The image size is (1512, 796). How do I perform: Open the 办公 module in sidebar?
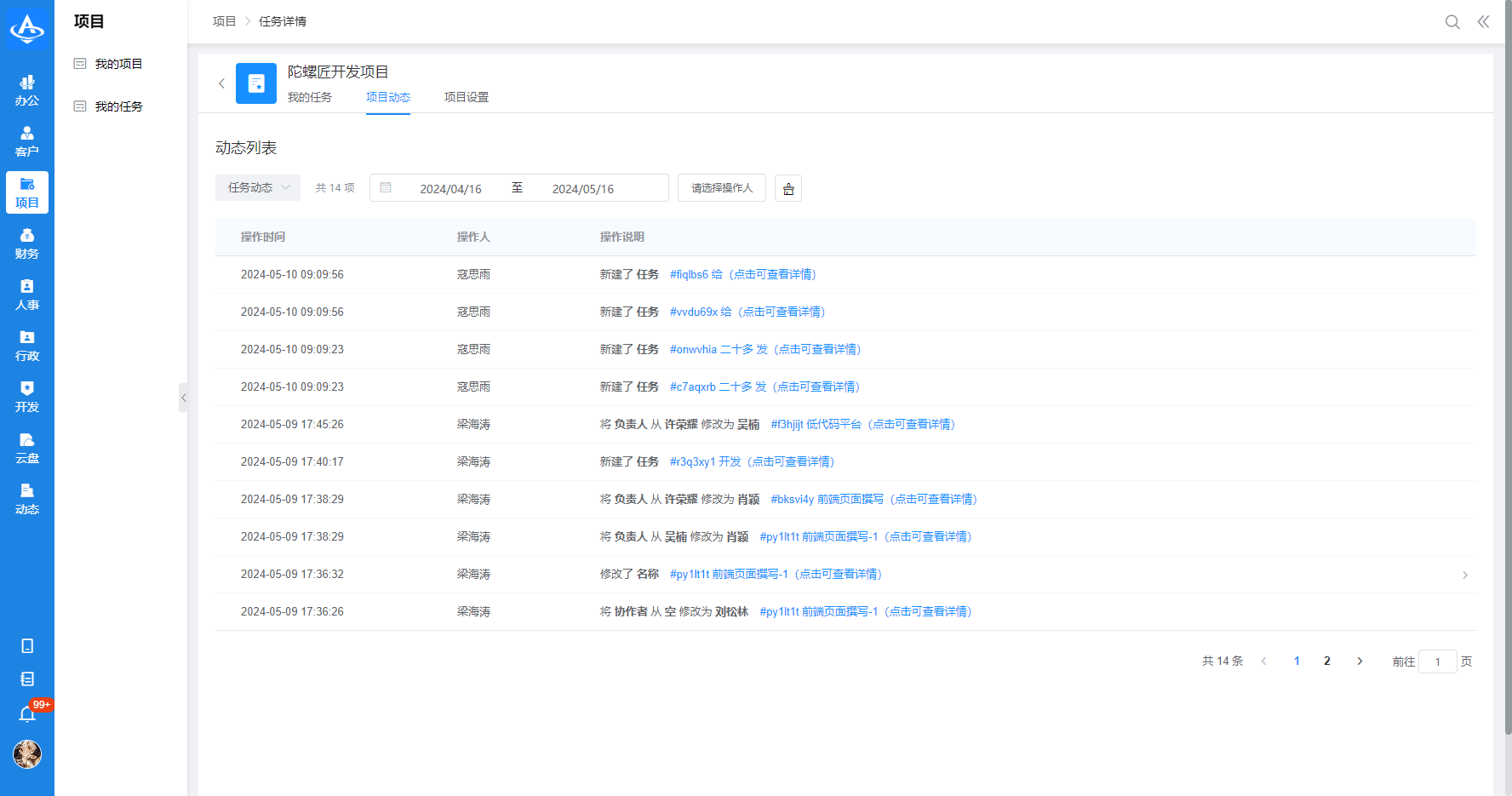click(x=27, y=90)
